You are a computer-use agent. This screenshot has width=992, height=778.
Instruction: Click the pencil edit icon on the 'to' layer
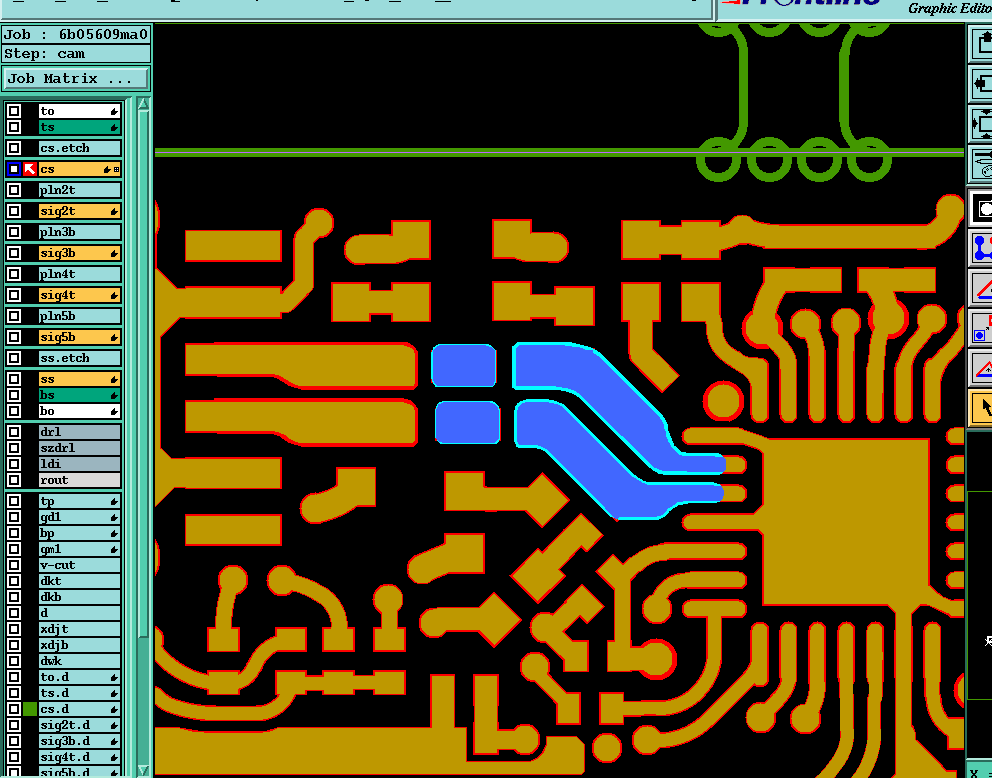(114, 111)
